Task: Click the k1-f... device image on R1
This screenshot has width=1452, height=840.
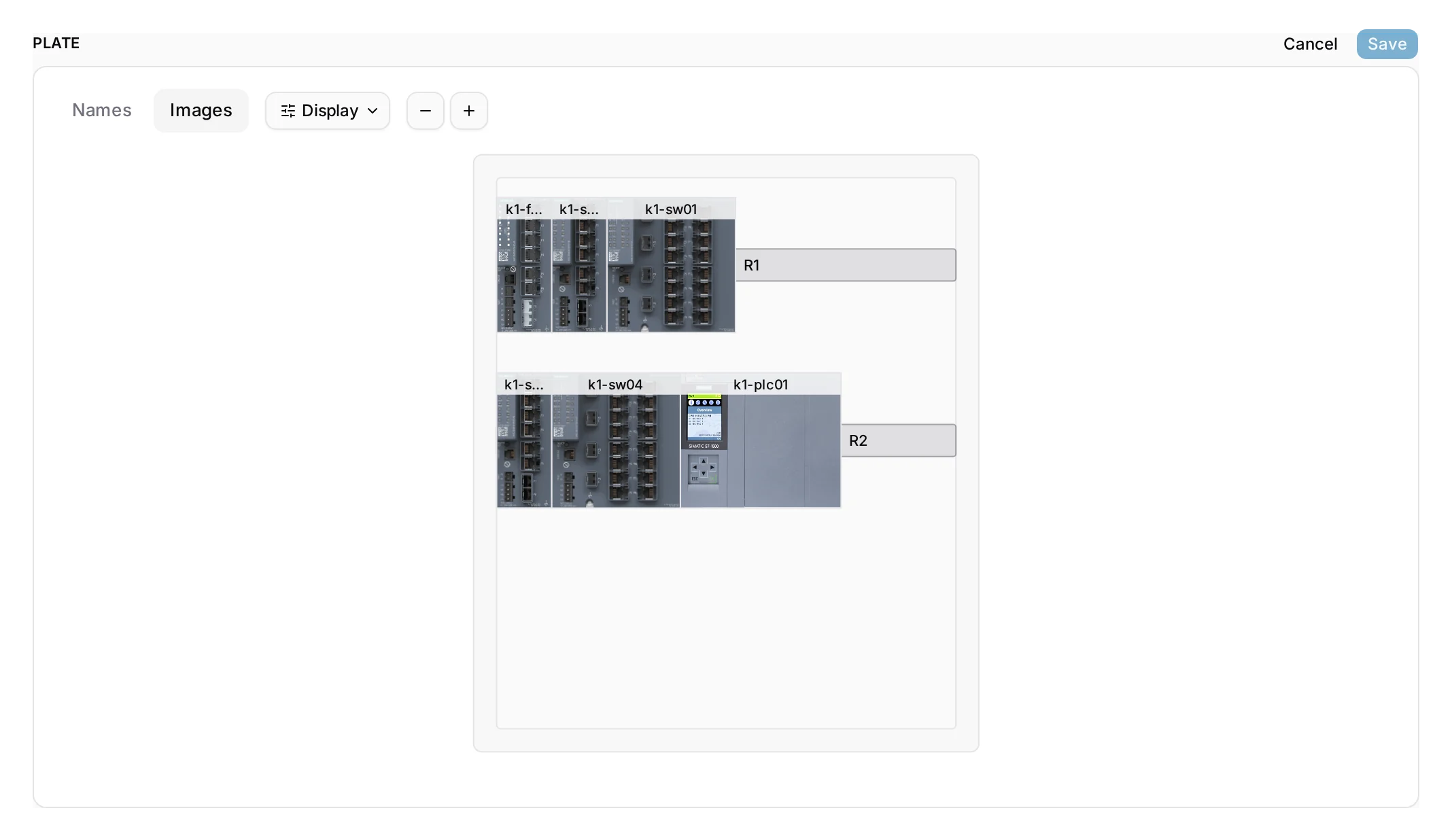Action: tap(524, 265)
